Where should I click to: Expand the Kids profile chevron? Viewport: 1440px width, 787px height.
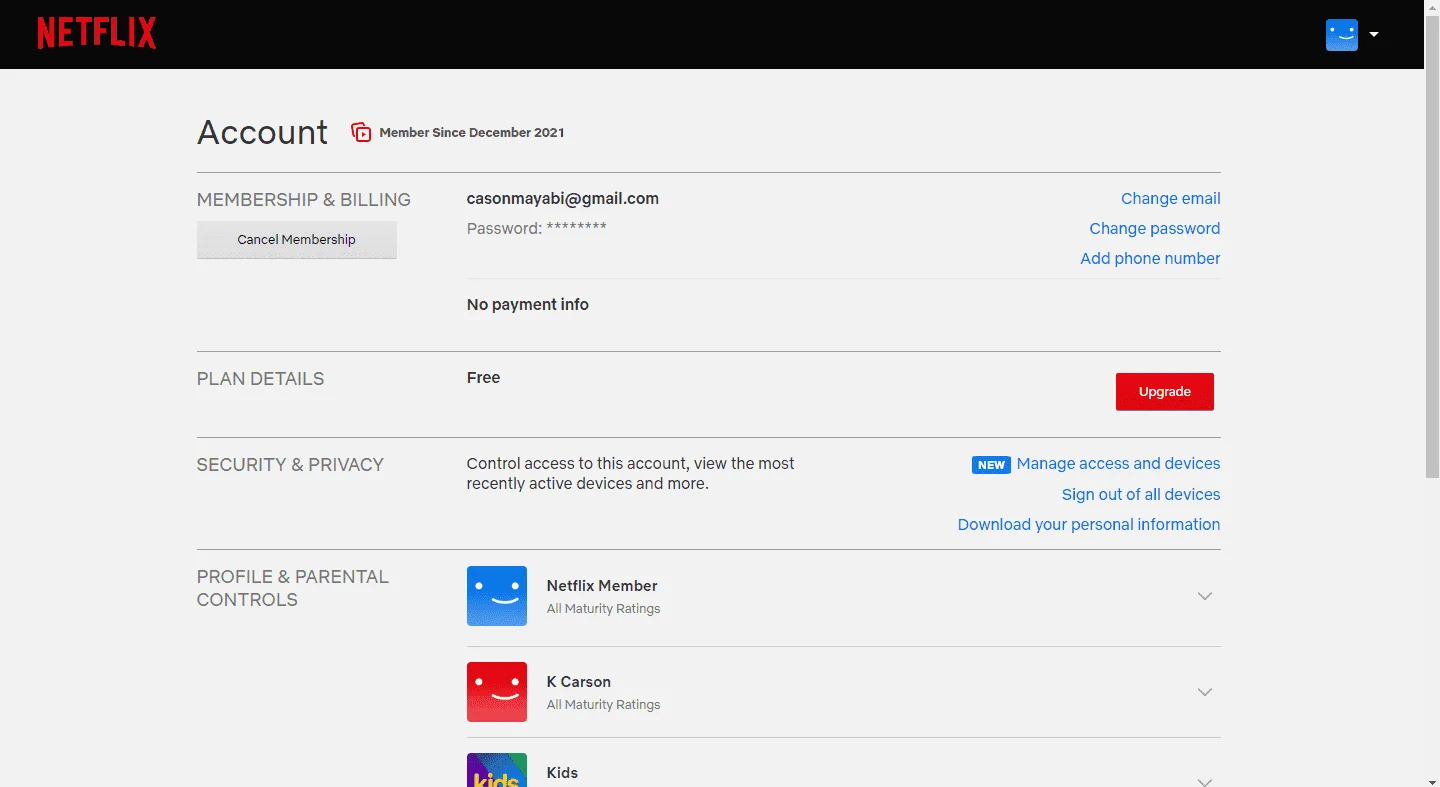(x=1205, y=781)
